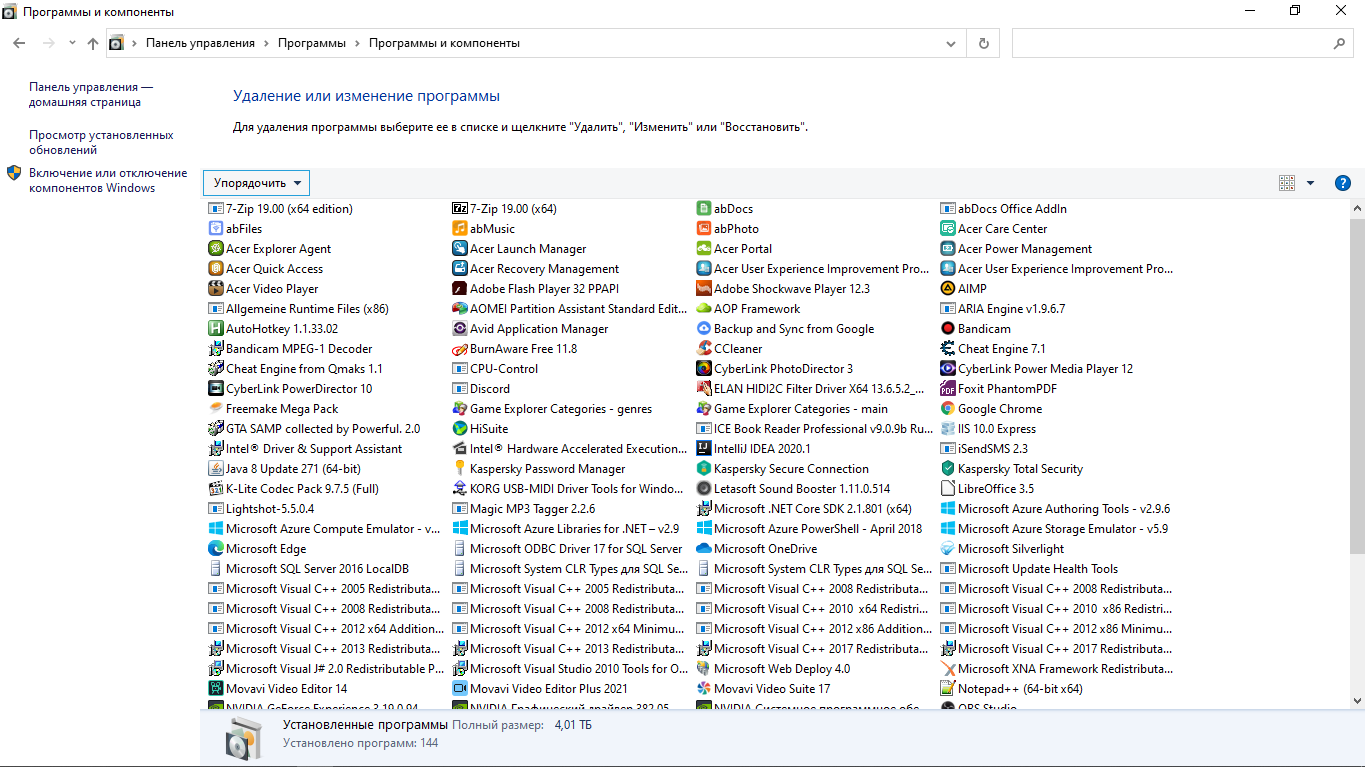Screen dimensions: 1365x767
Task: Open Просмотр установленных обновлений link
Action: (x=101, y=142)
